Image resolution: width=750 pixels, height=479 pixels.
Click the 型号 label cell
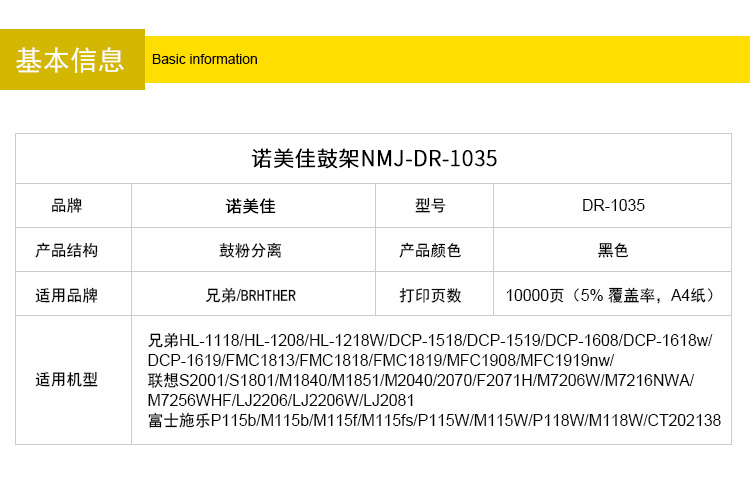434,206
